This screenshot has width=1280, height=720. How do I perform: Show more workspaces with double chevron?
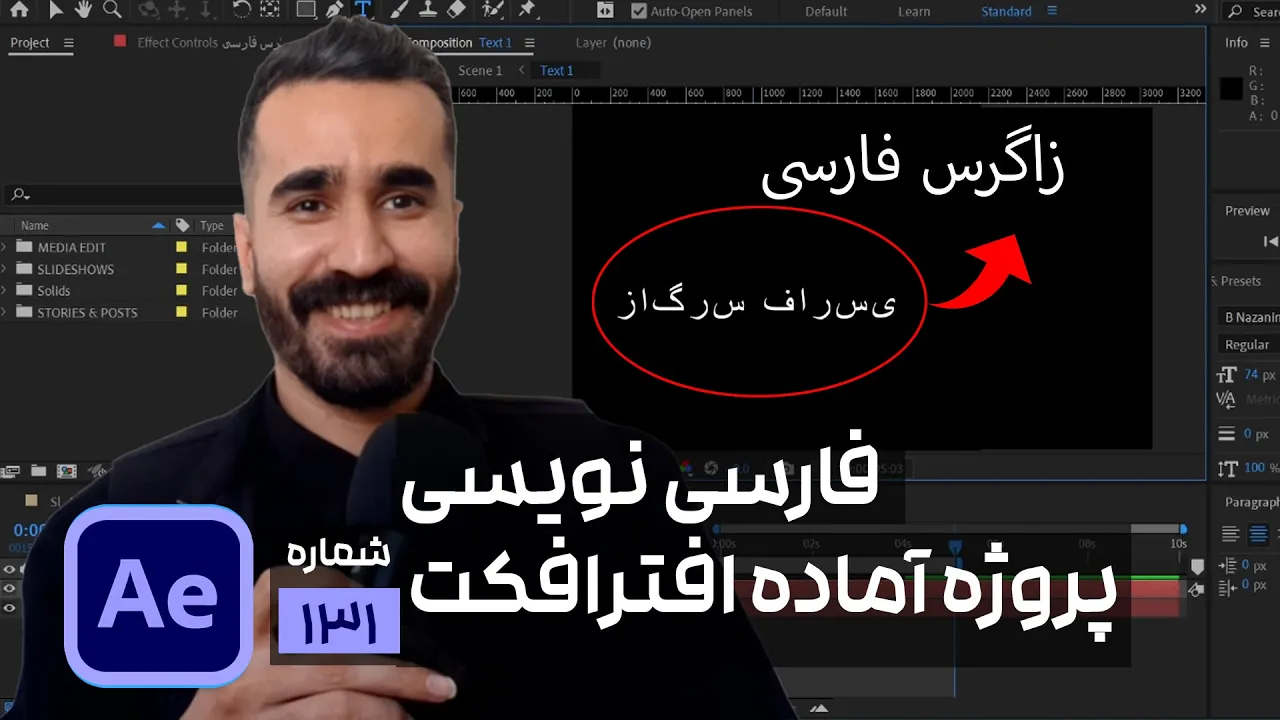[1200, 9]
